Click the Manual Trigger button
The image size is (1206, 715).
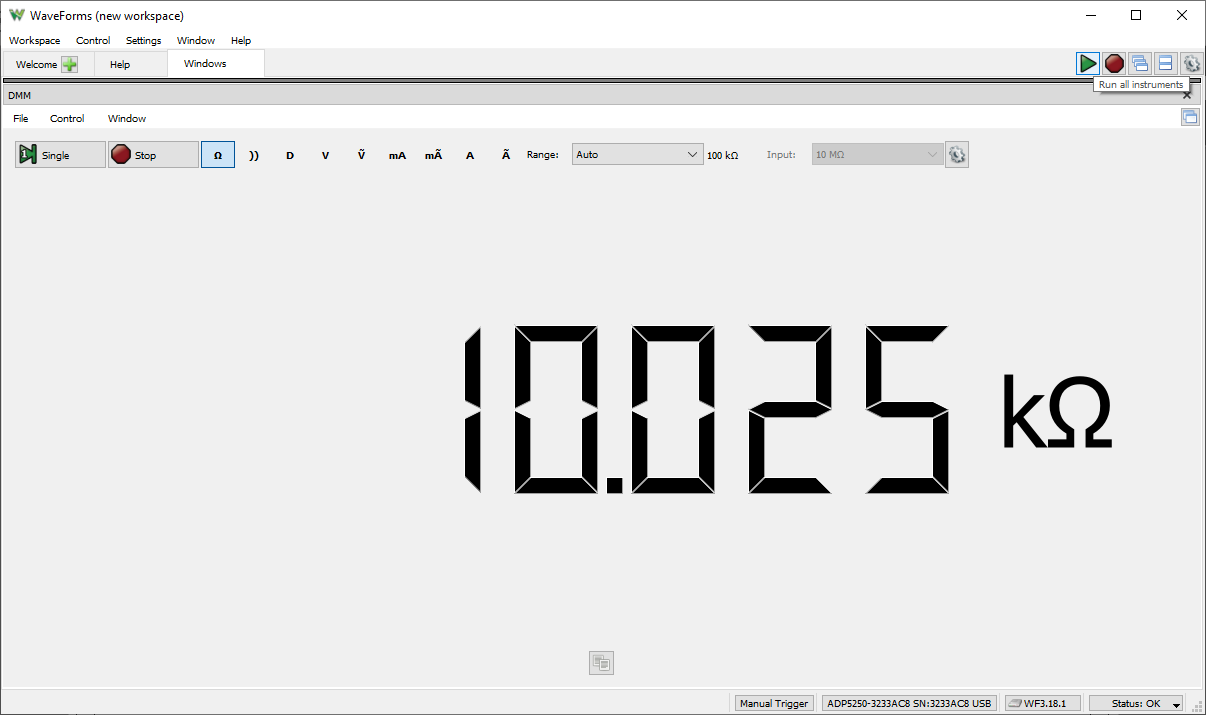[x=774, y=703]
